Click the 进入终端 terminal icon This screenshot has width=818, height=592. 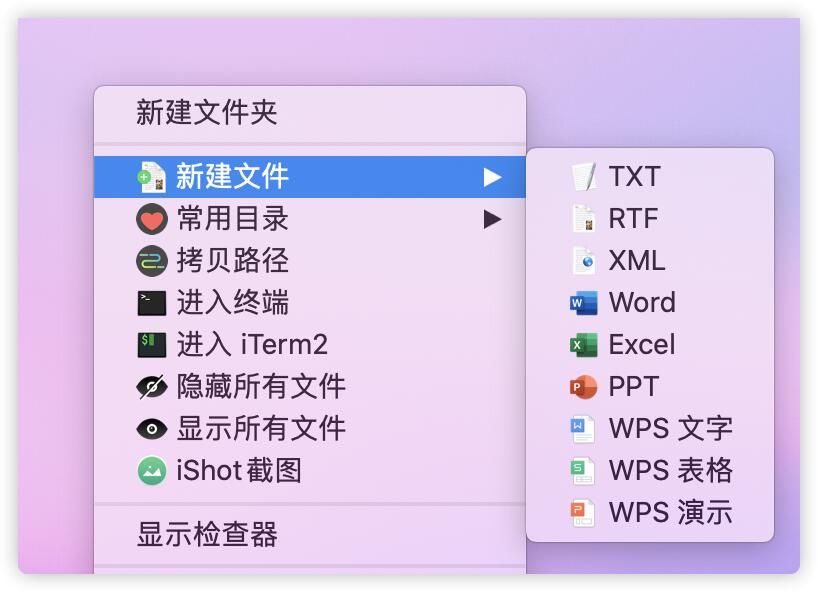click(152, 303)
